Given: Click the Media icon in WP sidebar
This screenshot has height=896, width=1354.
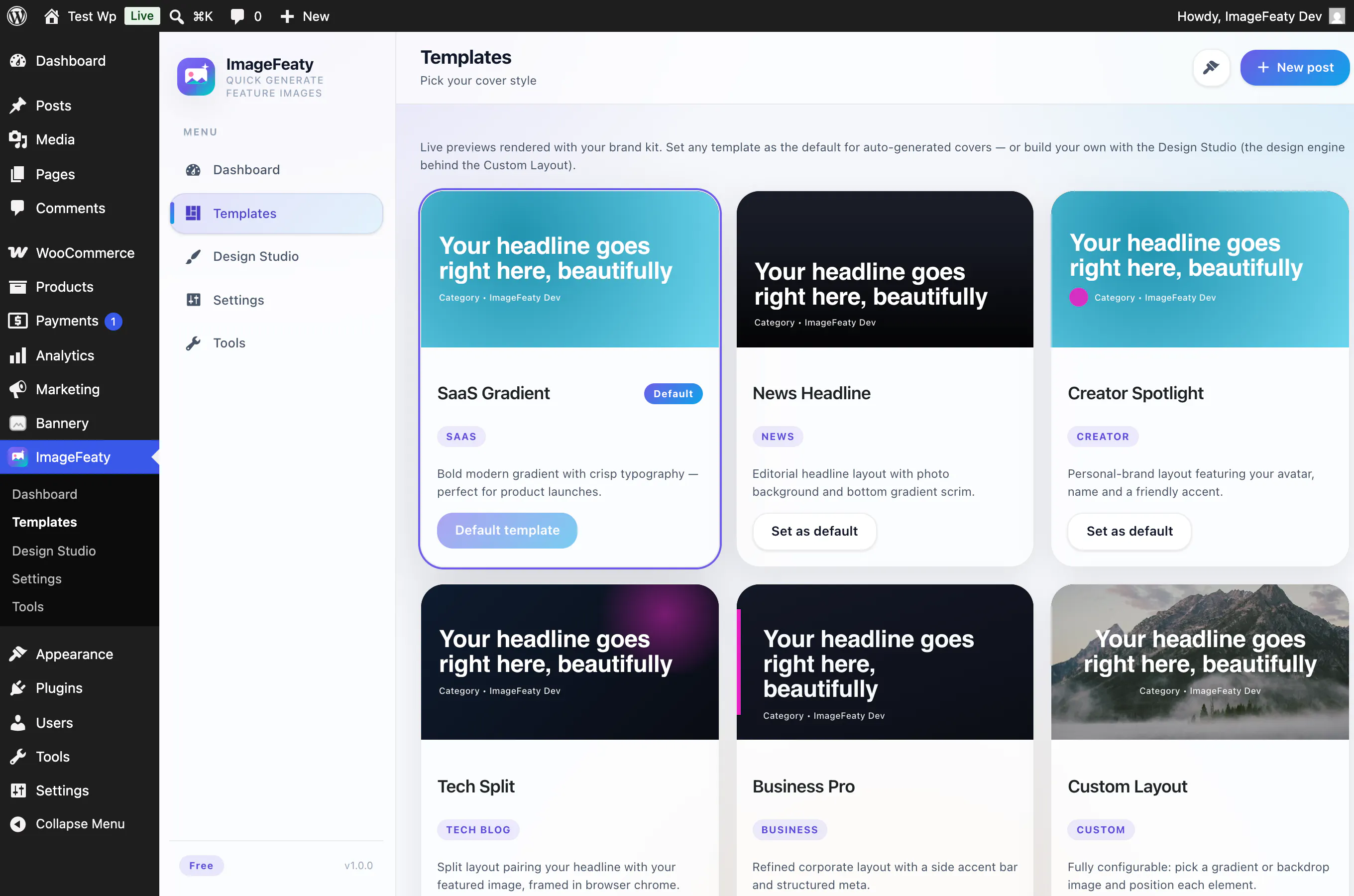Looking at the screenshot, I should (x=18, y=139).
